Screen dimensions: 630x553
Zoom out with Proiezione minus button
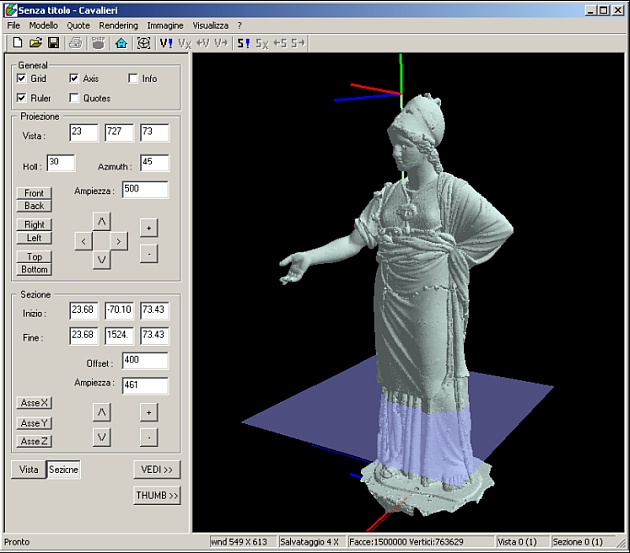pyautogui.click(x=149, y=254)
